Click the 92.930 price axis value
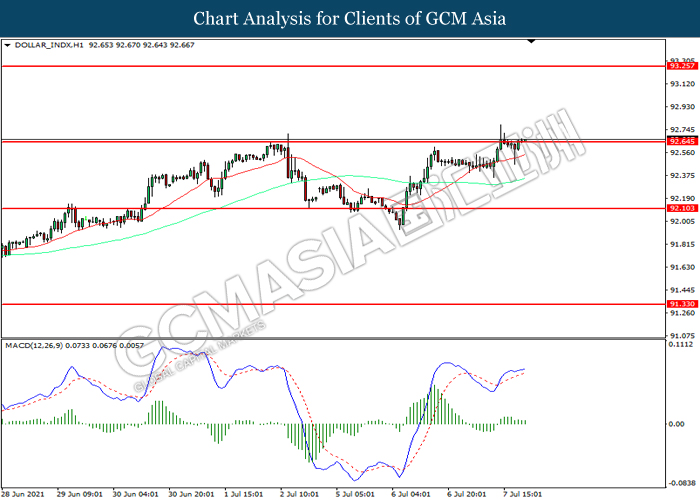This screenshot has height=500, width=700. (x=682, y=106)
